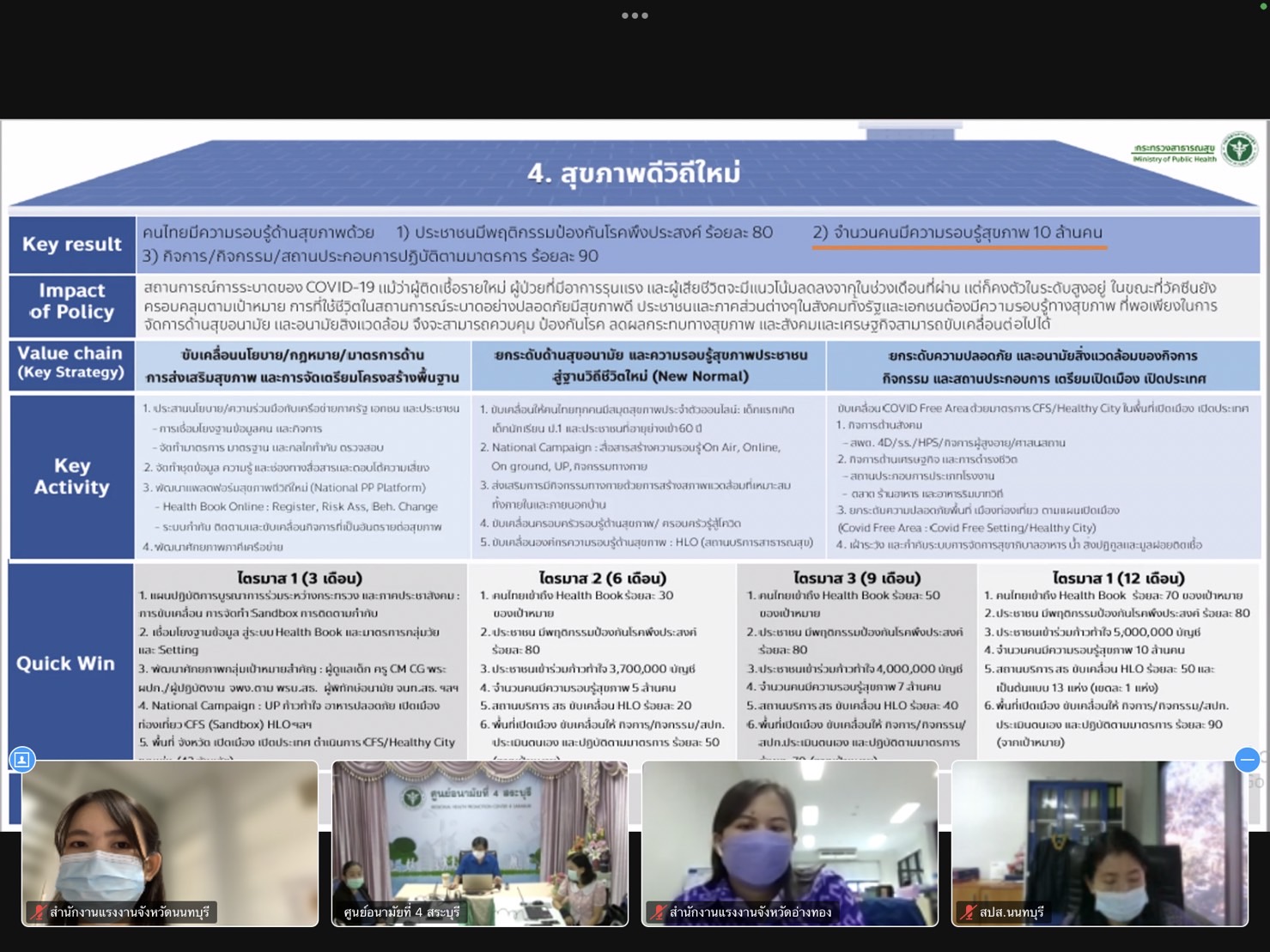Screen dimensions: 1270x952
Task: Click the Impact of Policy label
Action: coord(72,301)
